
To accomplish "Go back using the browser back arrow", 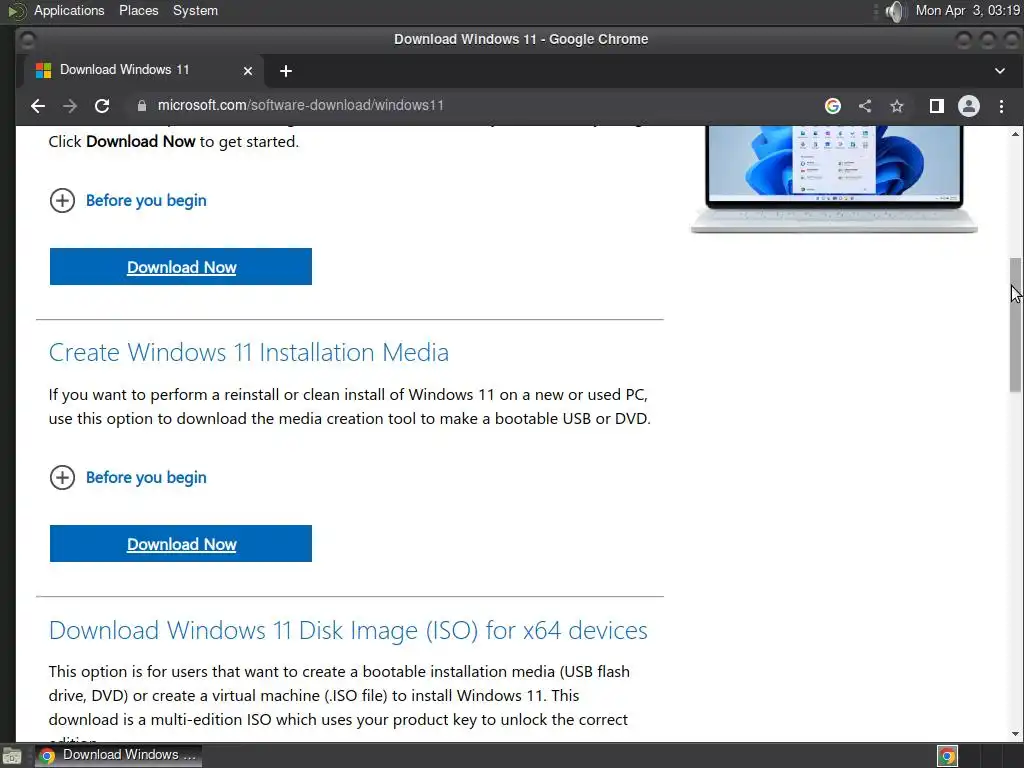I will point(38,106).
